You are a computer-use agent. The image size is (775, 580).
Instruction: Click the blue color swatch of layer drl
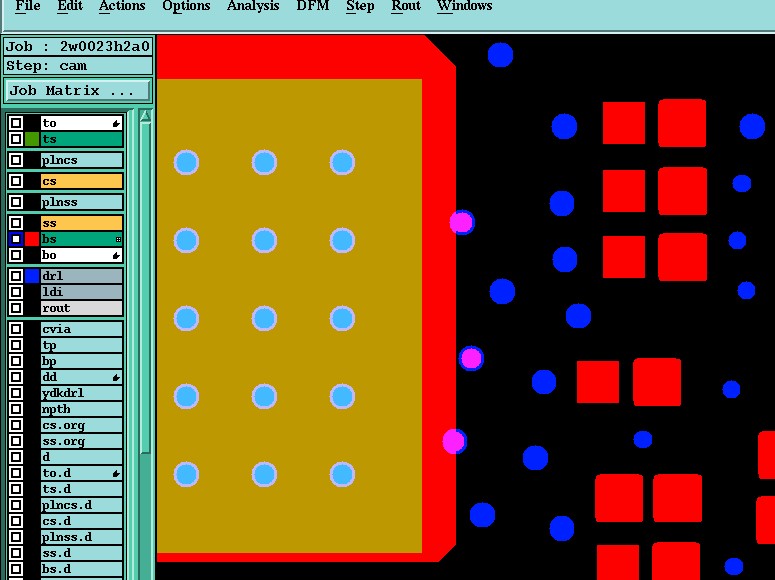coord(32,276)
